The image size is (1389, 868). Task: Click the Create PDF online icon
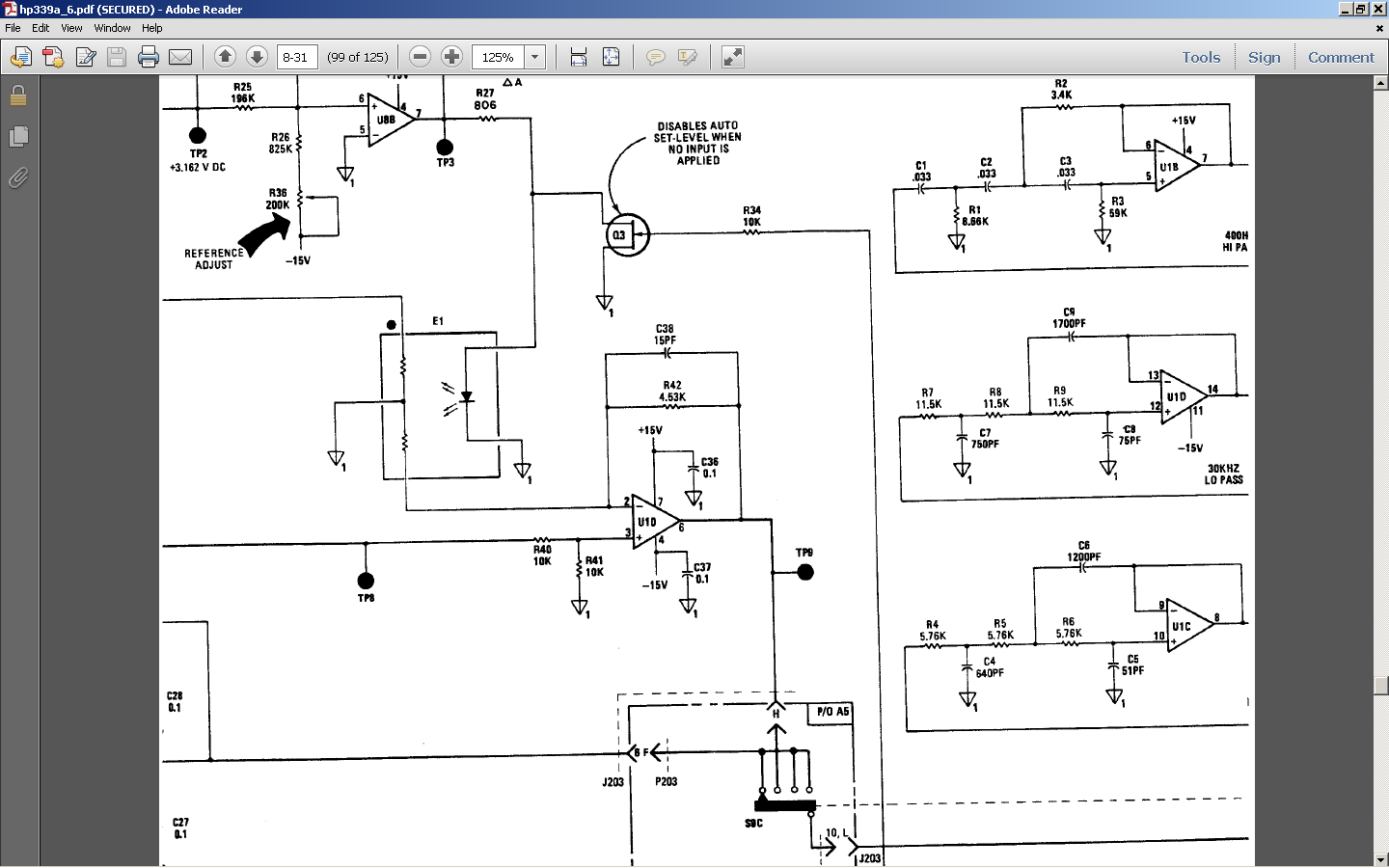pyautogui.click(x=53, y=58)
